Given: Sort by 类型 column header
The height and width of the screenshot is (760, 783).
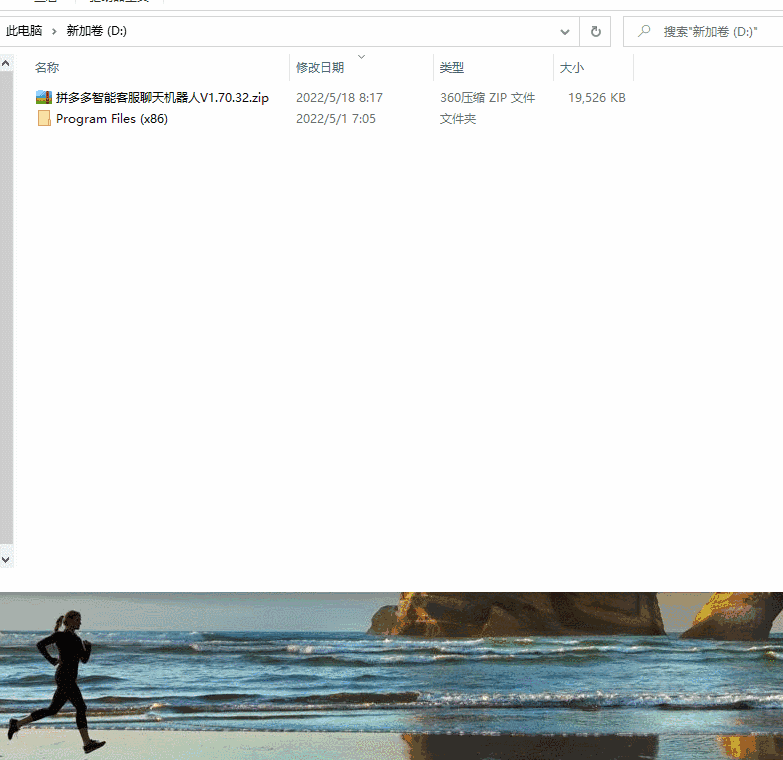Looking at the screenshot, I should [x=452, y=67].
